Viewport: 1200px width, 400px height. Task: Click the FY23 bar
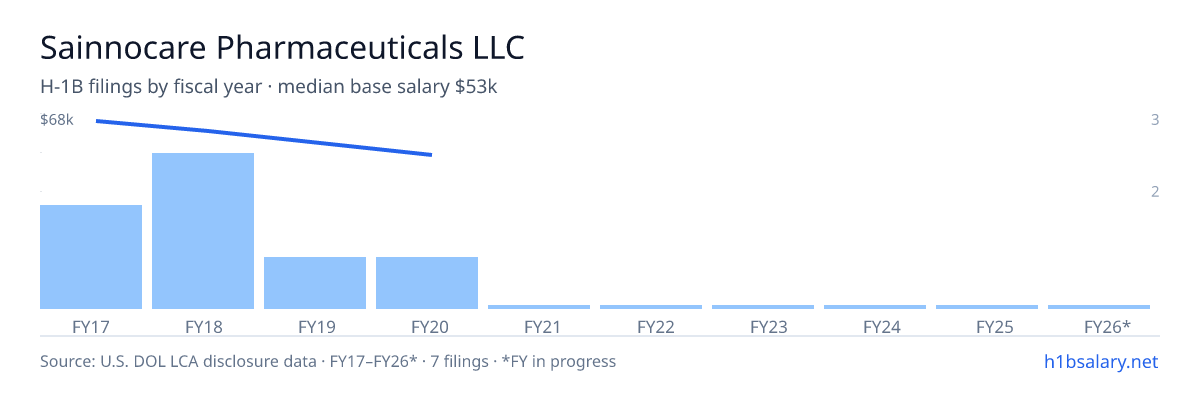[x=763, y=307]
